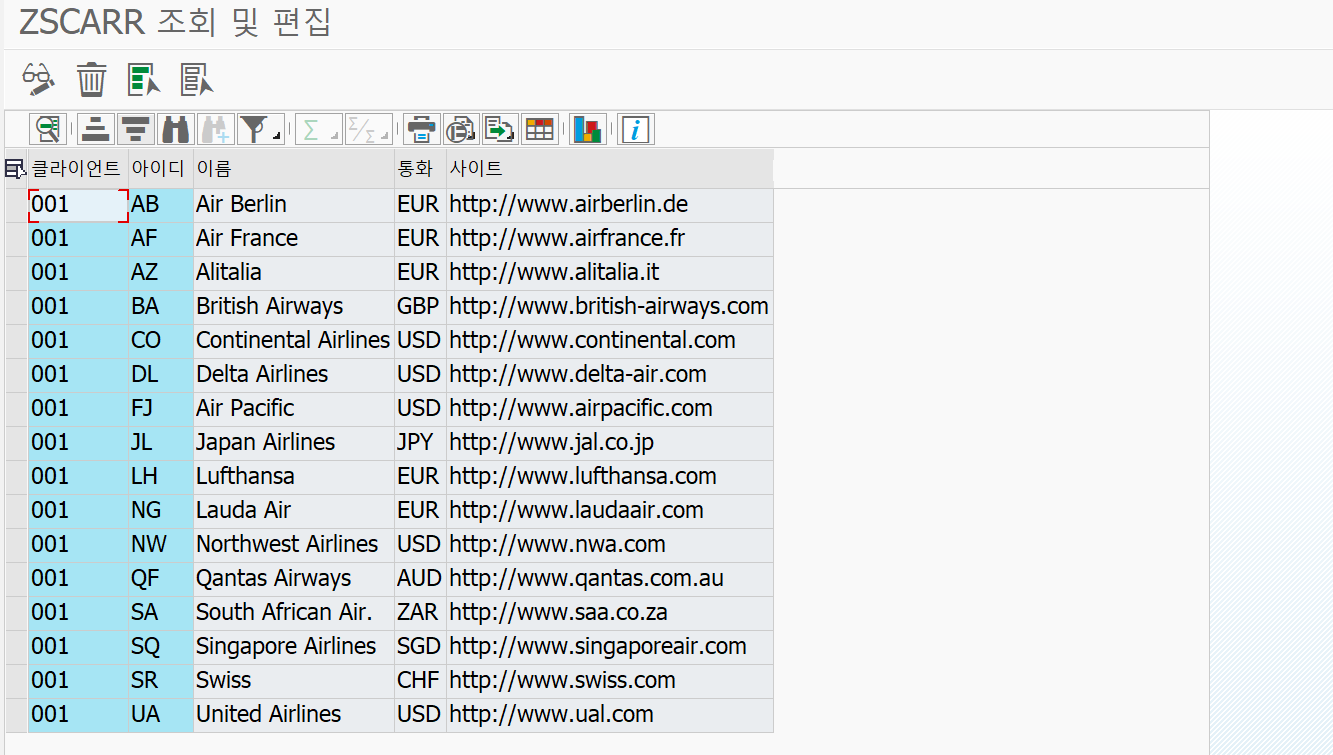Click the Air Pacific name cell

click(x=294, y=409)
